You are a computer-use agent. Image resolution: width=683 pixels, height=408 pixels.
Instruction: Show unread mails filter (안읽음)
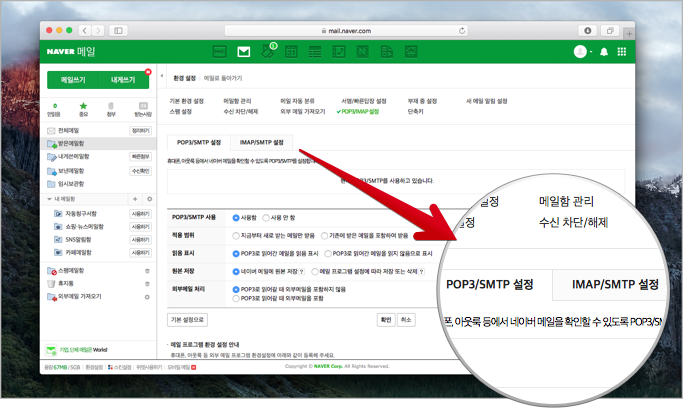pos(54,110)
